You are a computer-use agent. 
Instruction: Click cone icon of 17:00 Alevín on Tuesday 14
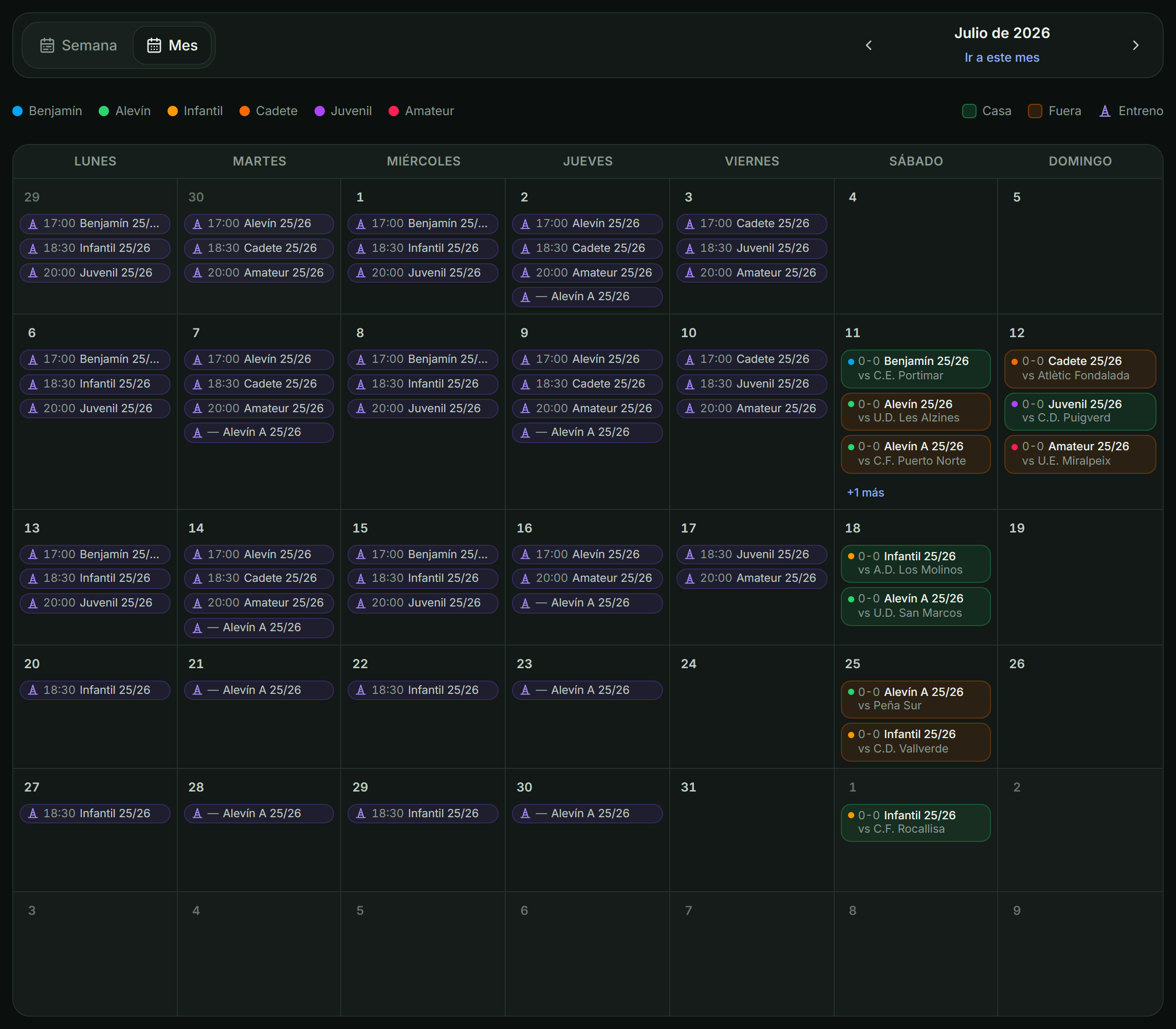(x=197, y=555)
